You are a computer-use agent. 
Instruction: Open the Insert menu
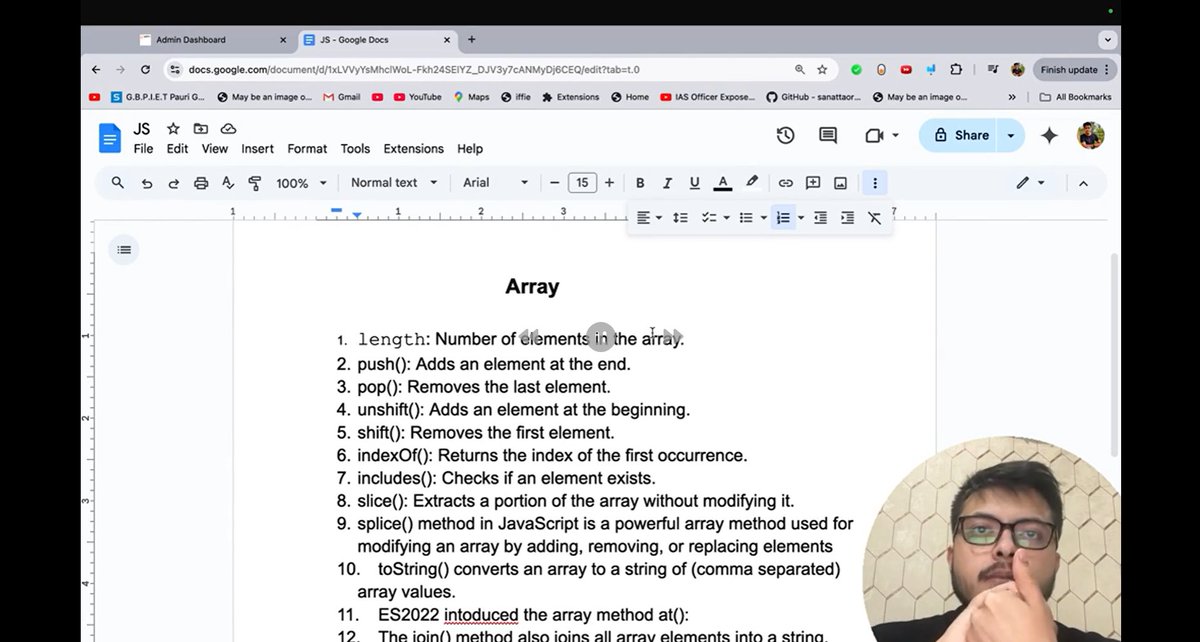pyautogui.click(x=257, y=149)
